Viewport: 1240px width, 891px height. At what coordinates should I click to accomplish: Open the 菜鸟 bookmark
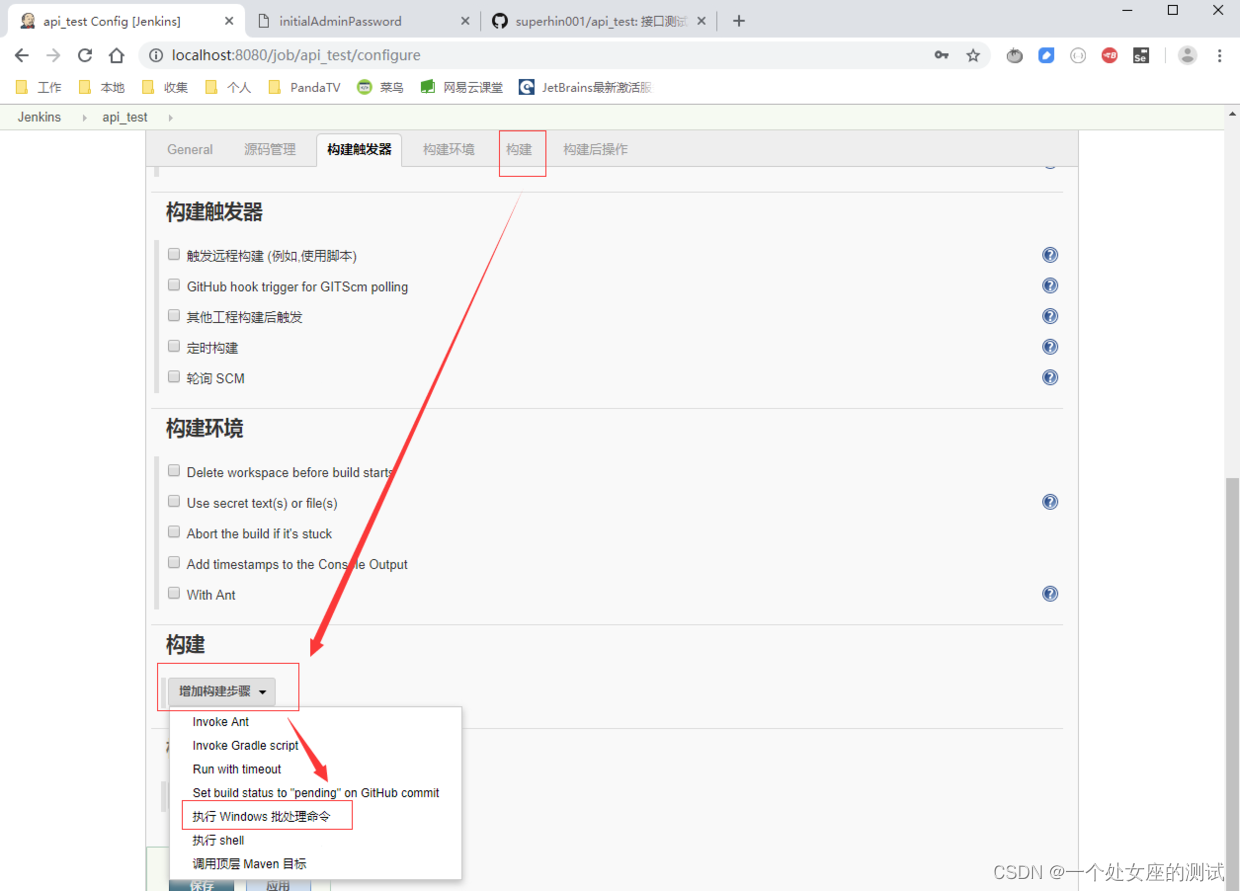[381, 88]
